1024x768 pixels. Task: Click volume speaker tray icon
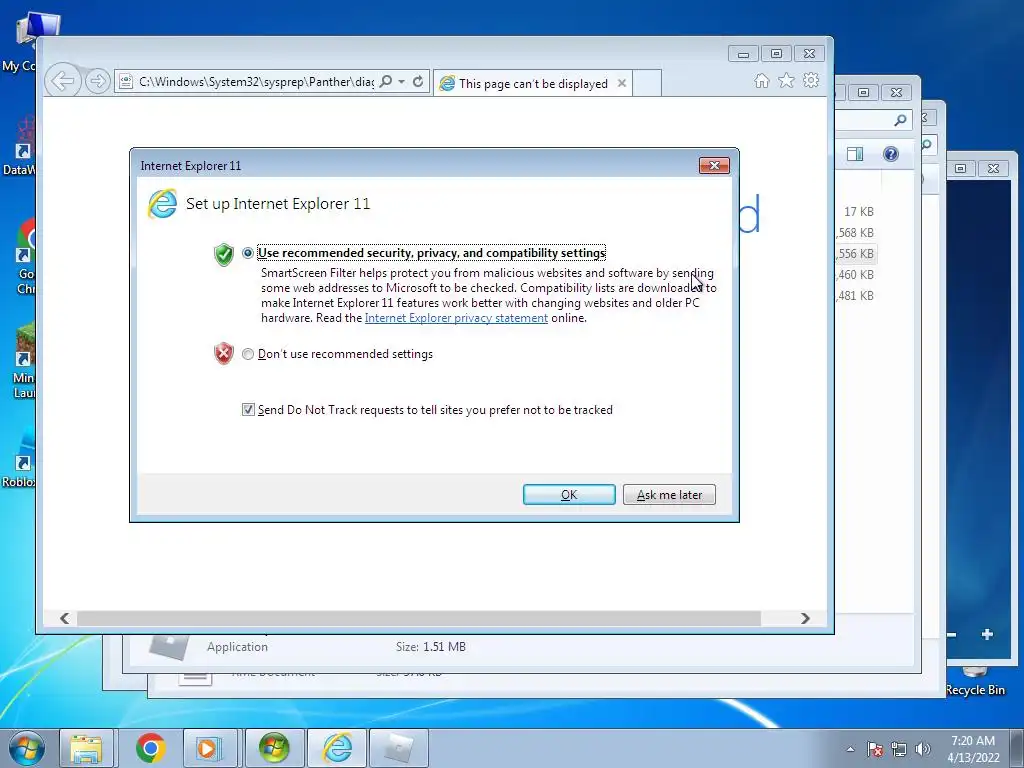[923, 749]
